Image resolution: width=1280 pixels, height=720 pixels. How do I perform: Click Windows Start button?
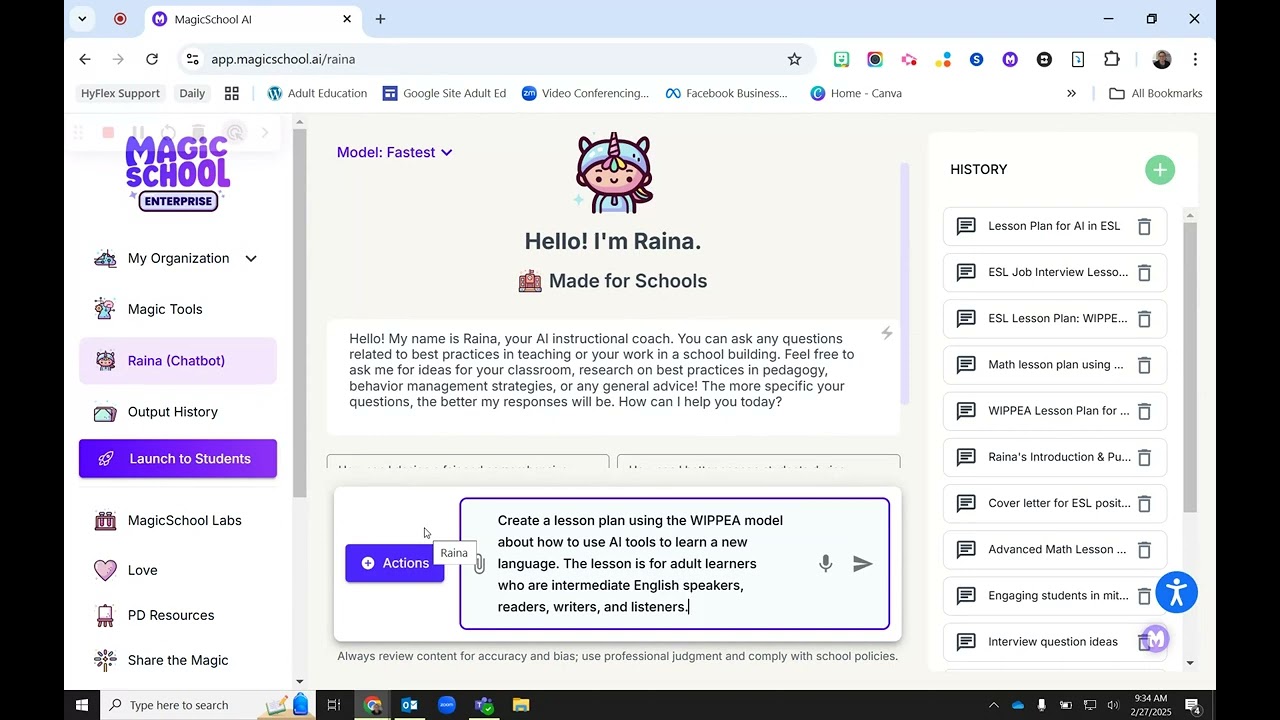[x=82, y=705]
